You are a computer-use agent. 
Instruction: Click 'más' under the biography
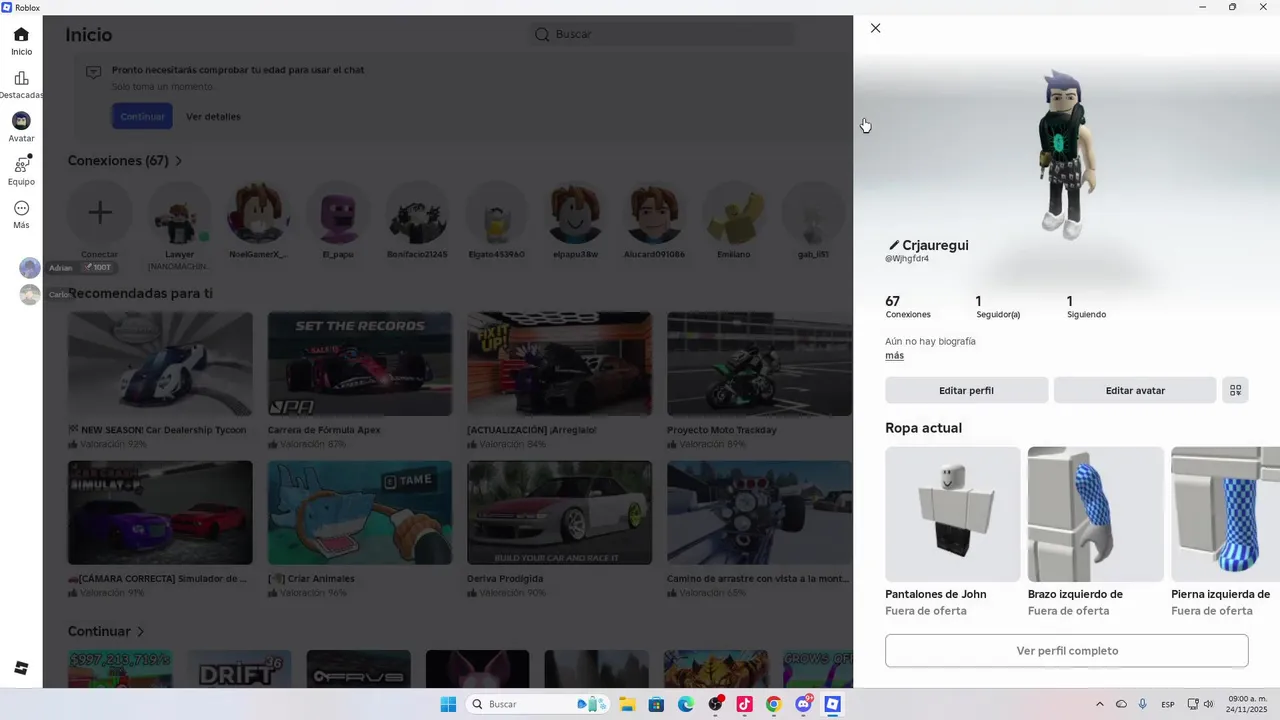click(x=894, y=356)
